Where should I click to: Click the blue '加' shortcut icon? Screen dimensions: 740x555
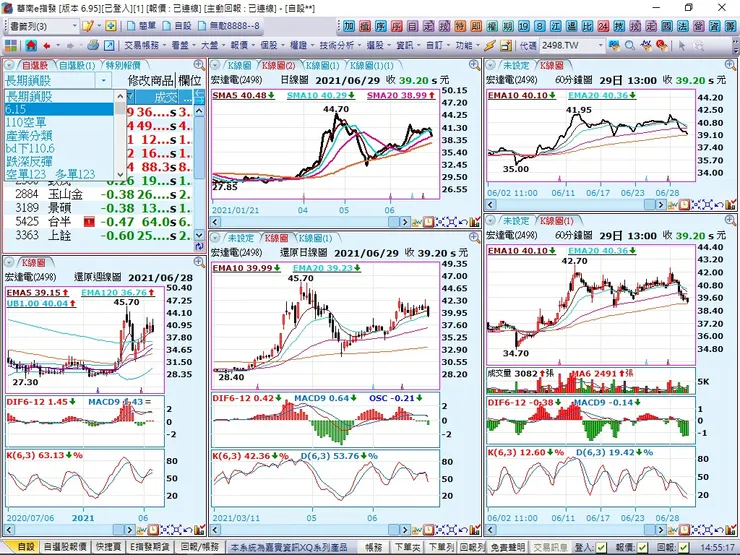point(349,26)
